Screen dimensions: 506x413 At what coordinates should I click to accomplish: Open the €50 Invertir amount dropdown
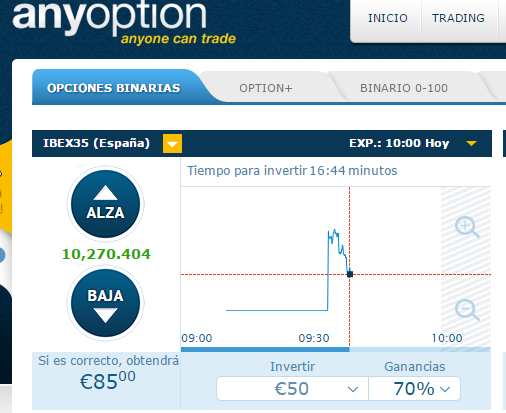[292, 389]
